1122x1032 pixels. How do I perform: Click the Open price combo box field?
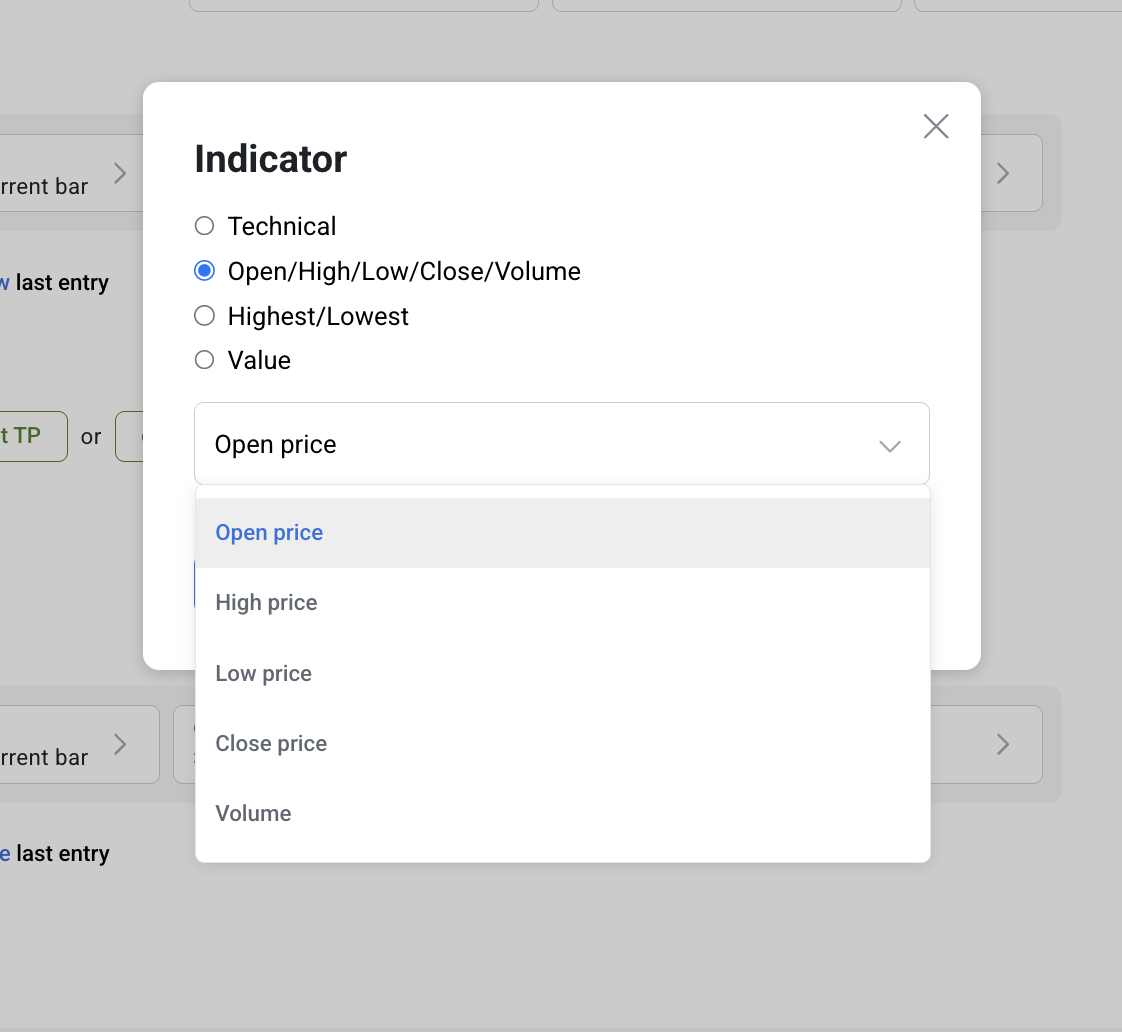(562, 444)
